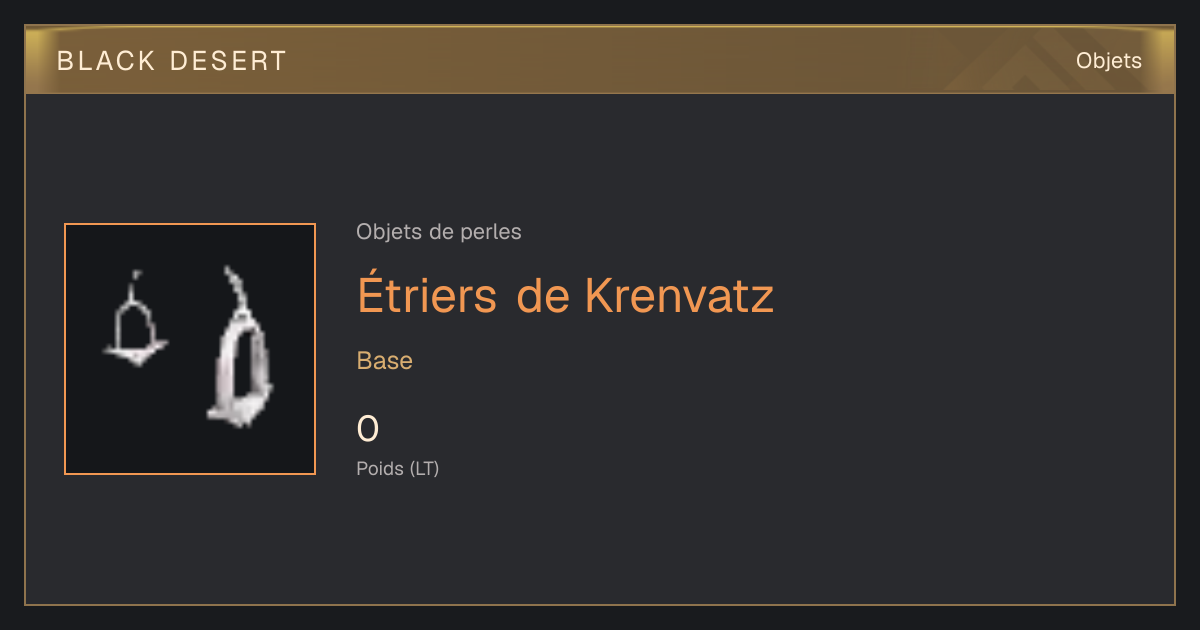Screen dimensions: 1200x630
Task: Click the word Étriers in the title
Action: point(427,296)
